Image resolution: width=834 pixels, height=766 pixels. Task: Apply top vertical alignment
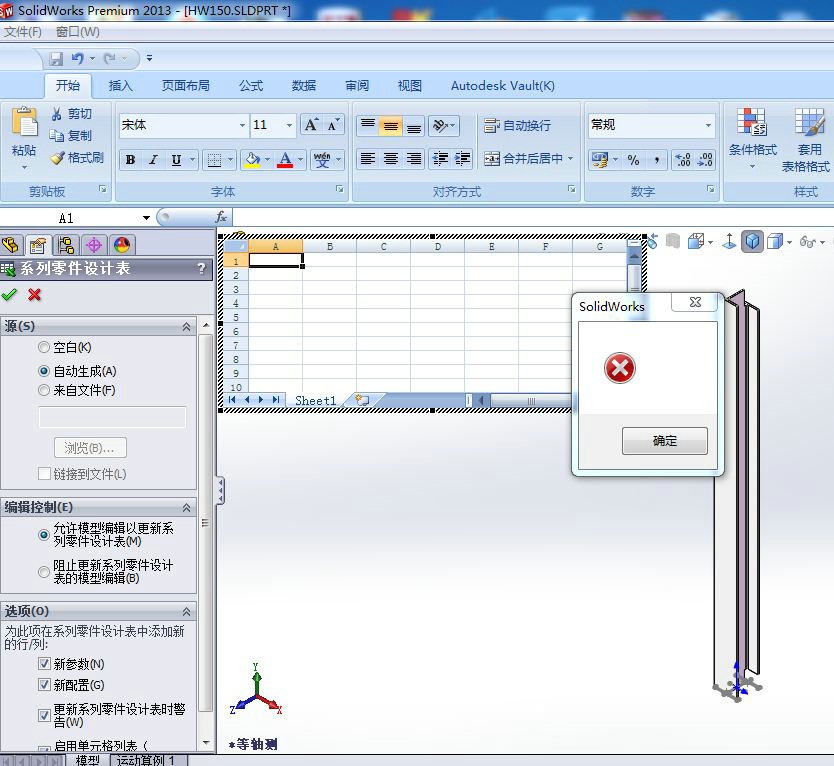[x=368, y=126]
